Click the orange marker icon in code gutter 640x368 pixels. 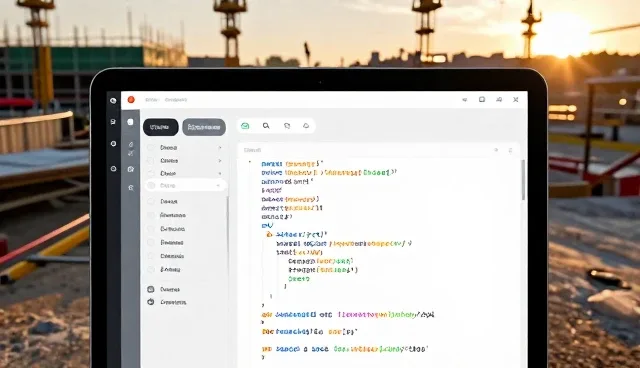coord(269,234)
